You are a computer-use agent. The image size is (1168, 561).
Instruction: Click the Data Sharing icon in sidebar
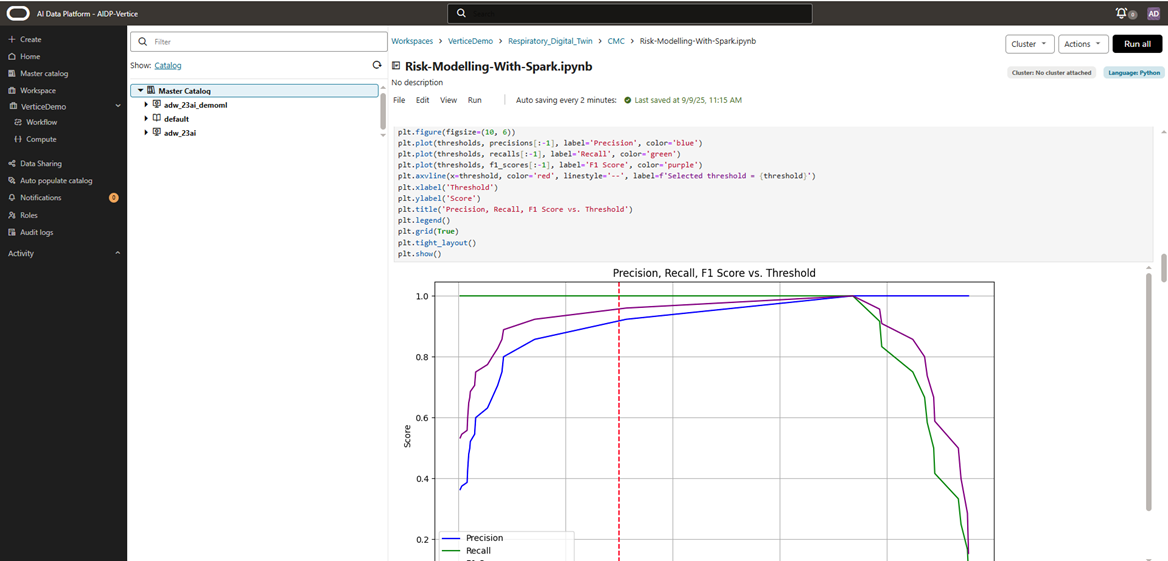[x=12, y=163]
